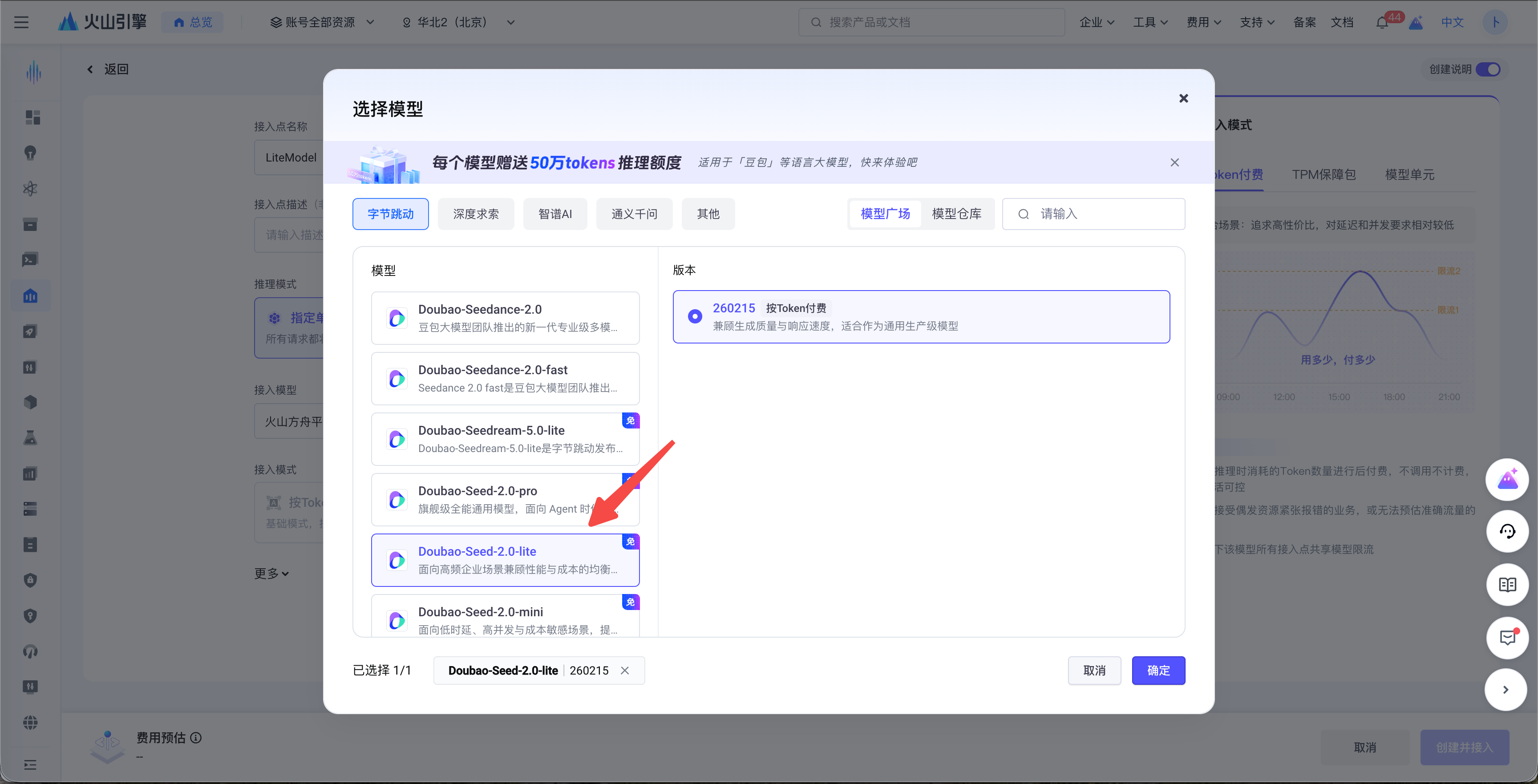This screenshot has height=784, width=1538.
Task: Open the 账号全部资源 dropdown
Action: pyautogui.click(x=323, y=22)
